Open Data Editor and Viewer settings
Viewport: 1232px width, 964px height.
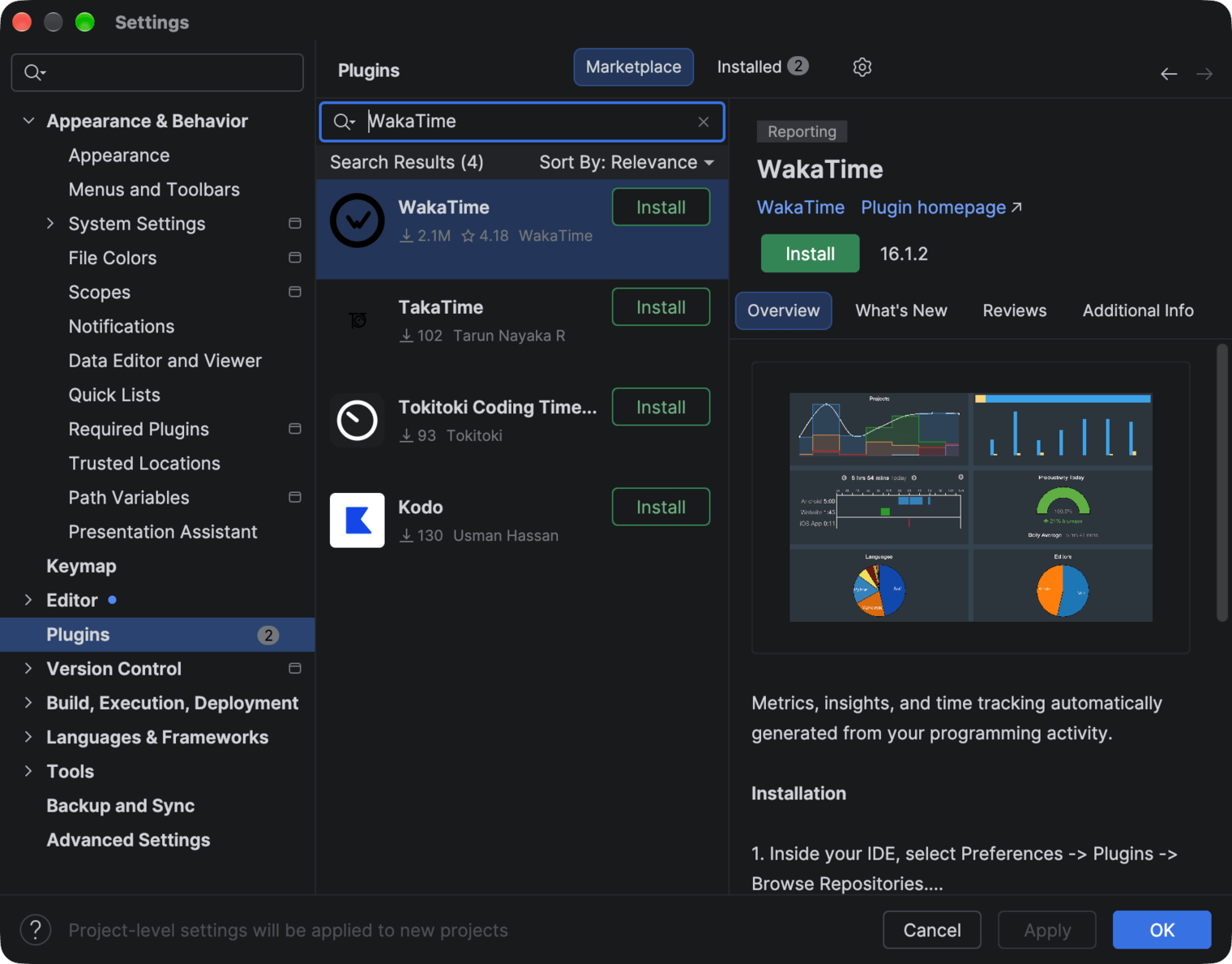[165, 360]
